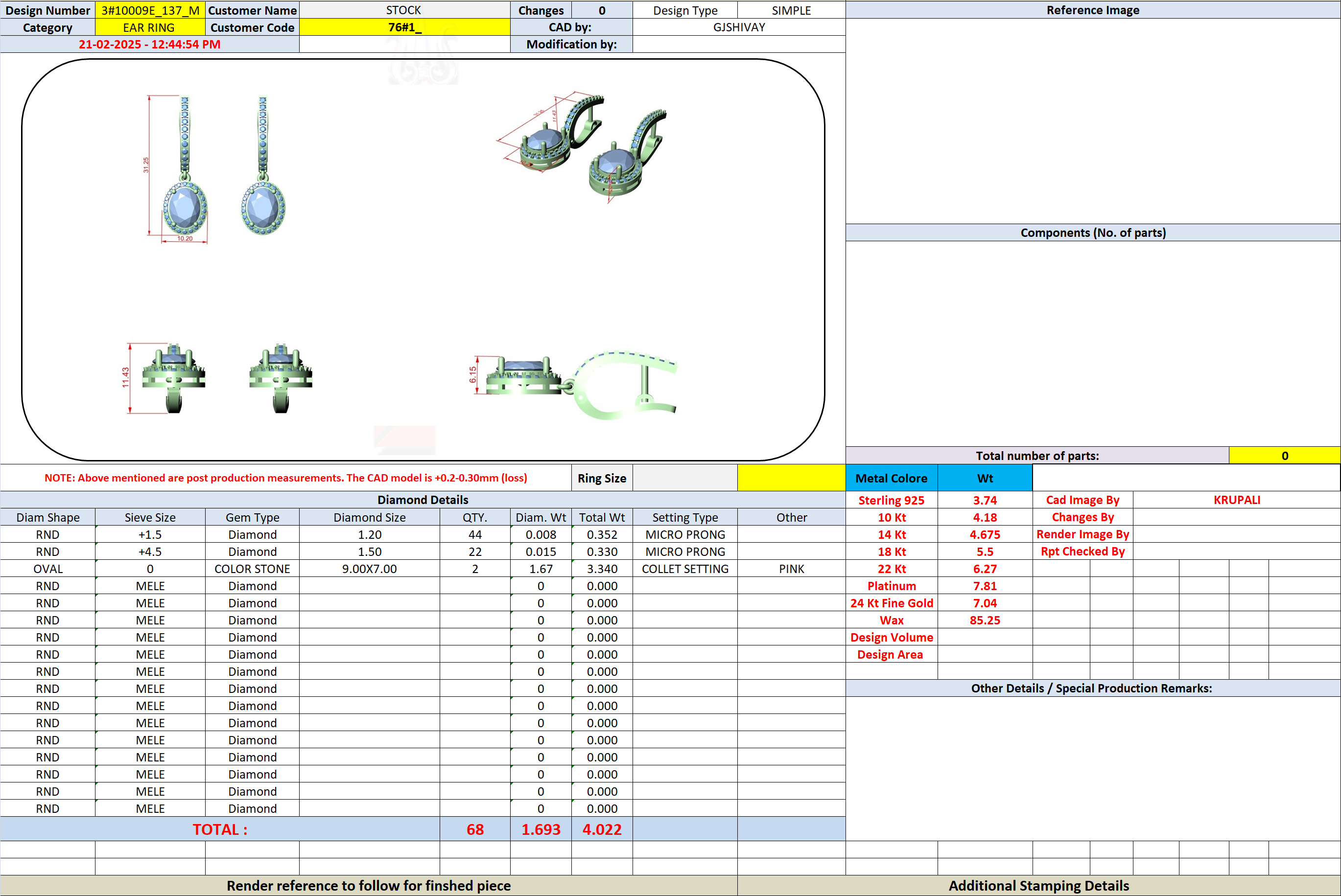Click the red NOTE about post production measurements

coord(286,478)
